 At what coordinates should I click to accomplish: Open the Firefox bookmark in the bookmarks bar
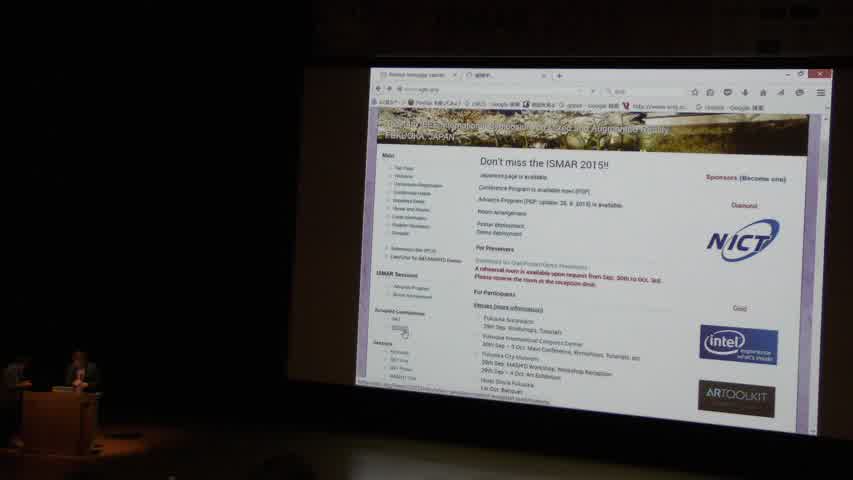433,103
